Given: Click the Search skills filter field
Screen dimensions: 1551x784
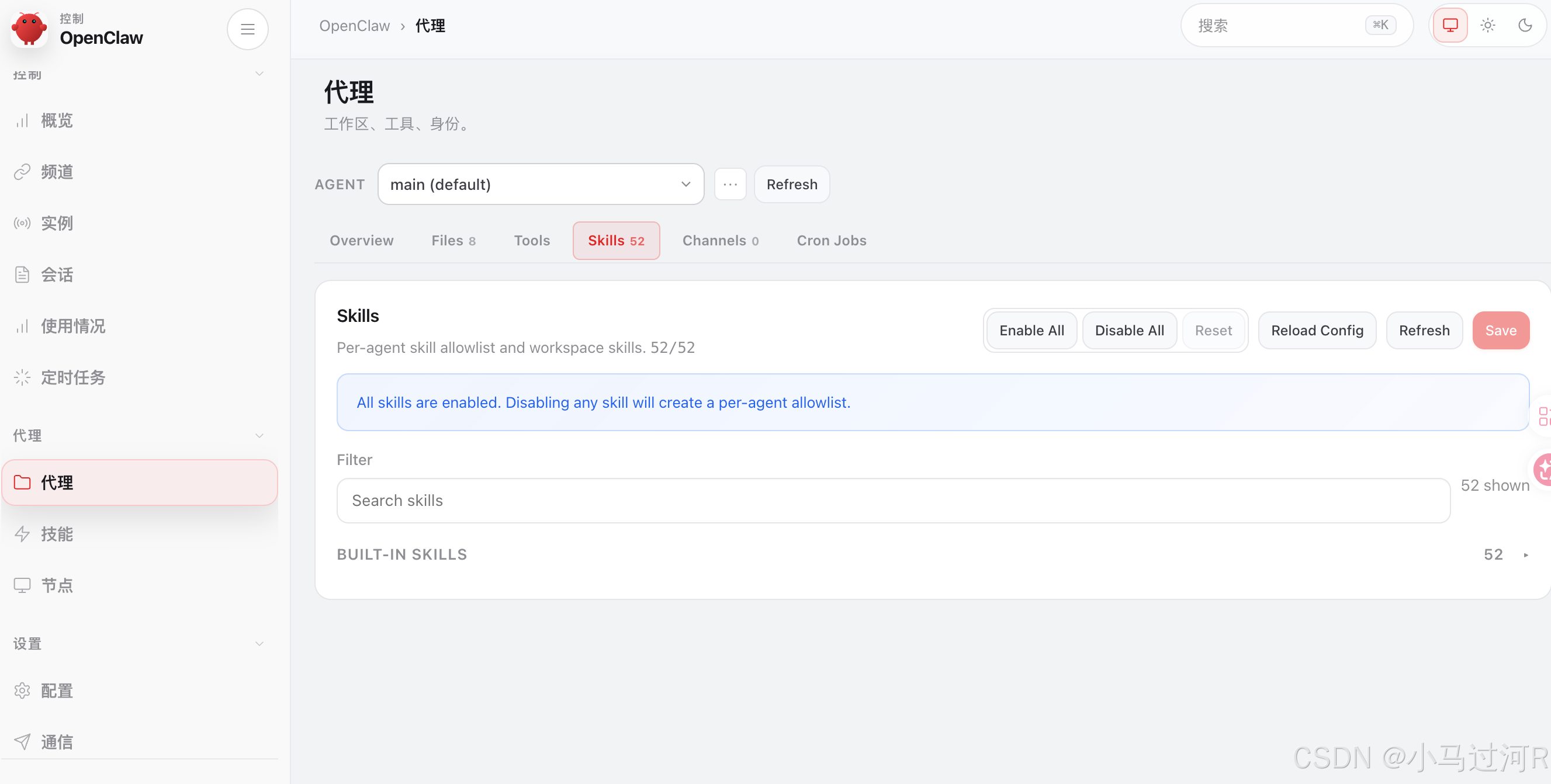Looking at the screenshot, I should (893, 501).
